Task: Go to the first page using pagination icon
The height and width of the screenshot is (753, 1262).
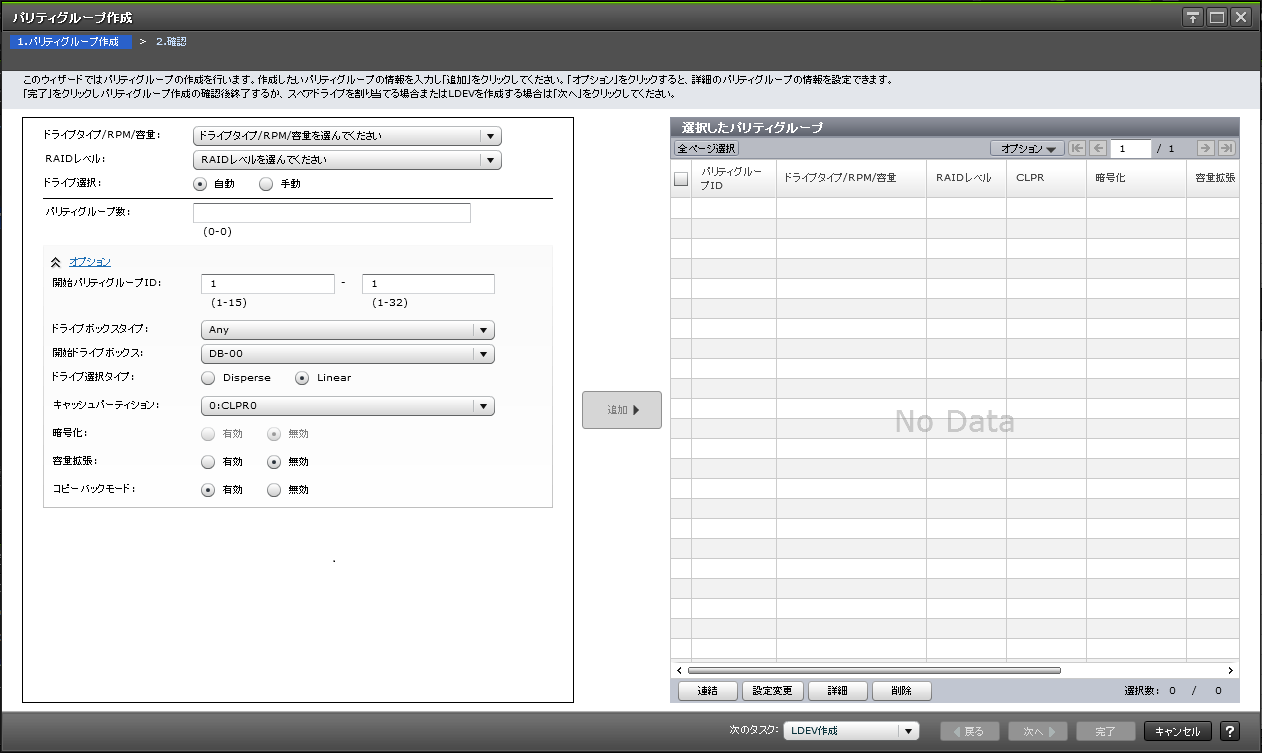Action: [1077, 148]
